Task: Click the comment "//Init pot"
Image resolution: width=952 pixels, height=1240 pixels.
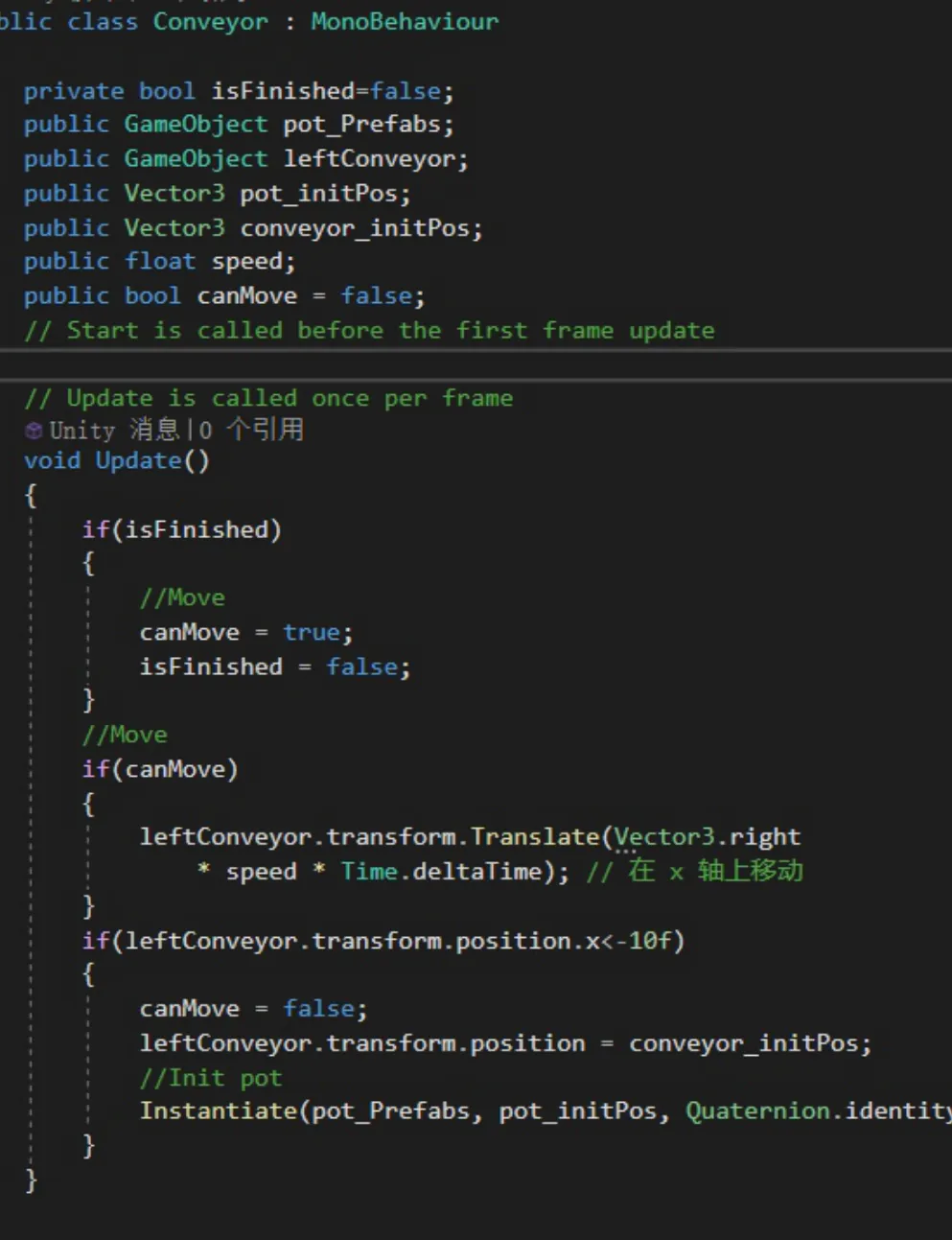Action: point(211,1078)
